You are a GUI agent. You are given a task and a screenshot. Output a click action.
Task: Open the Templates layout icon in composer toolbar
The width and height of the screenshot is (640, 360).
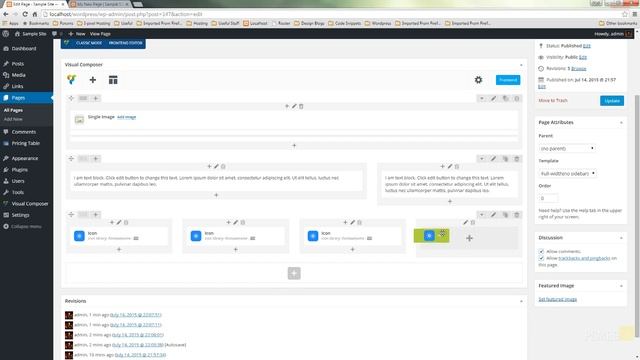[113, 80]
